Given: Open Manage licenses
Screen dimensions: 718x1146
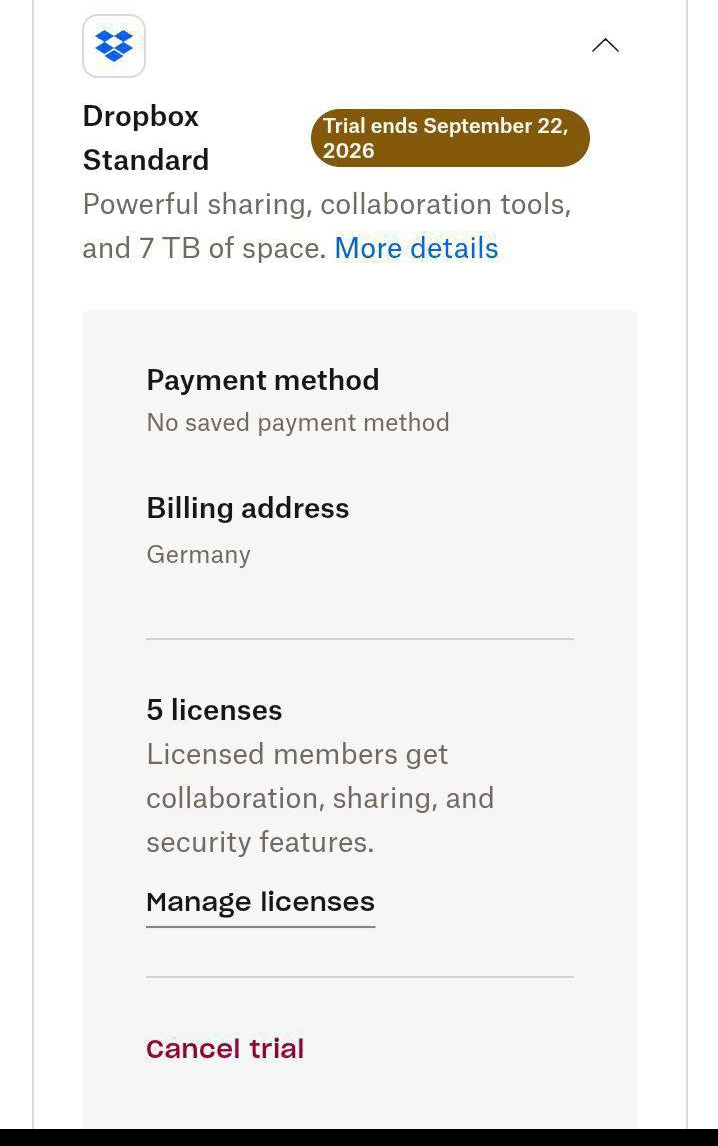Looking at the screenshot, I should [260, 903].
